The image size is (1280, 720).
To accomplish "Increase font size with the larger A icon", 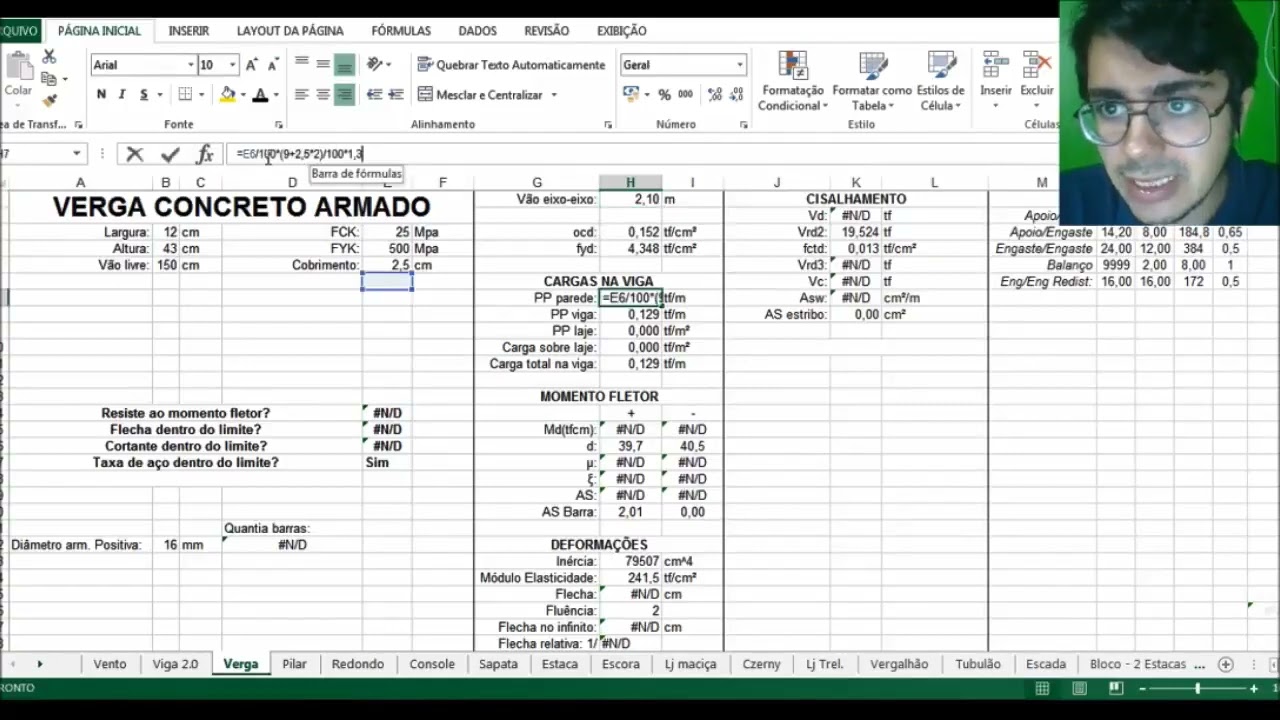I will click(x=252, y=65).
